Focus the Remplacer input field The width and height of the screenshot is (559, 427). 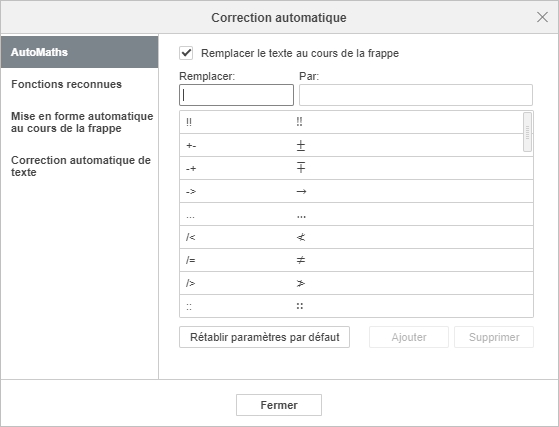(x=236, y=95)
